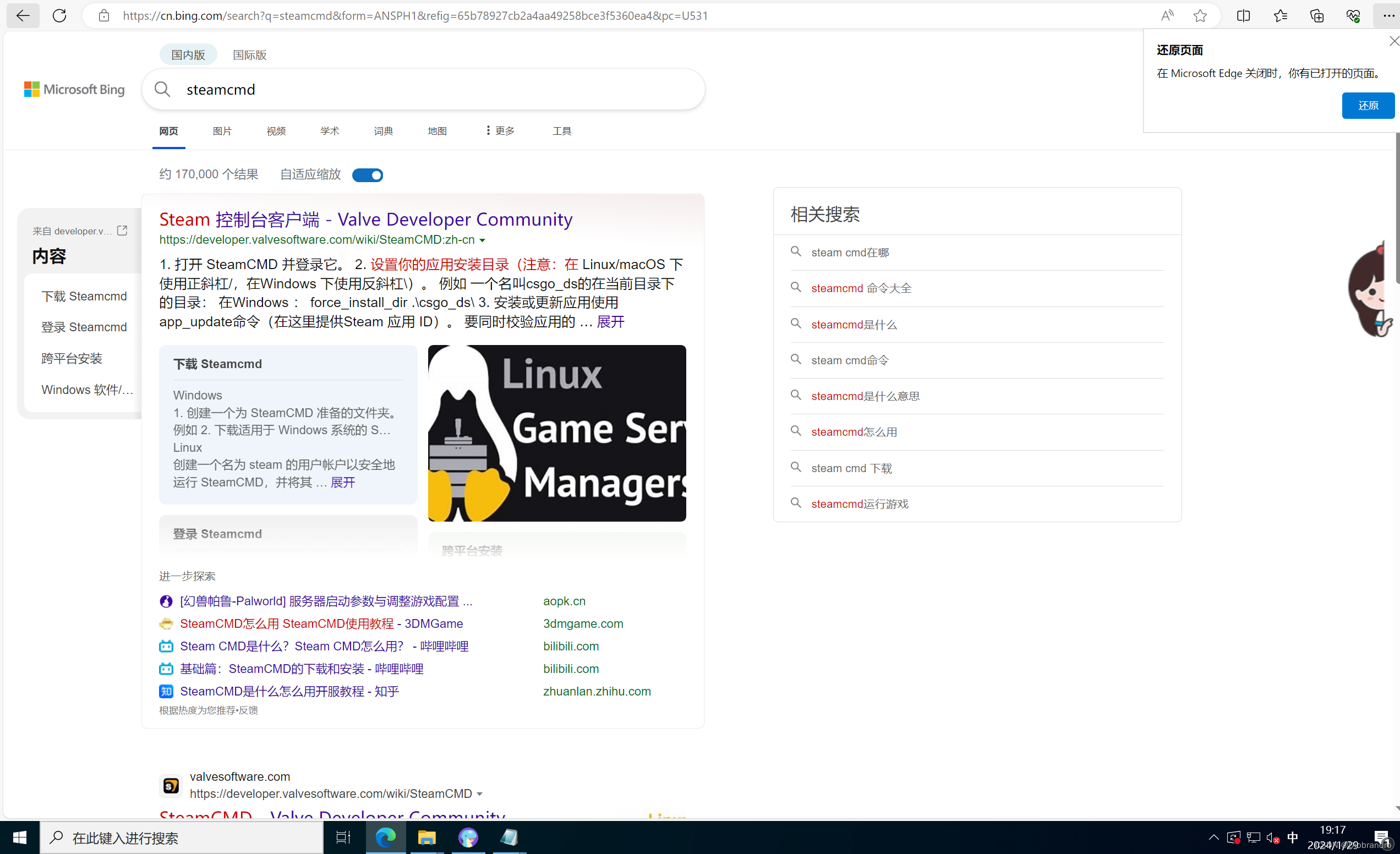Open external link icon beside developer.v... source

pyautogui.click(x=122, y=230)
